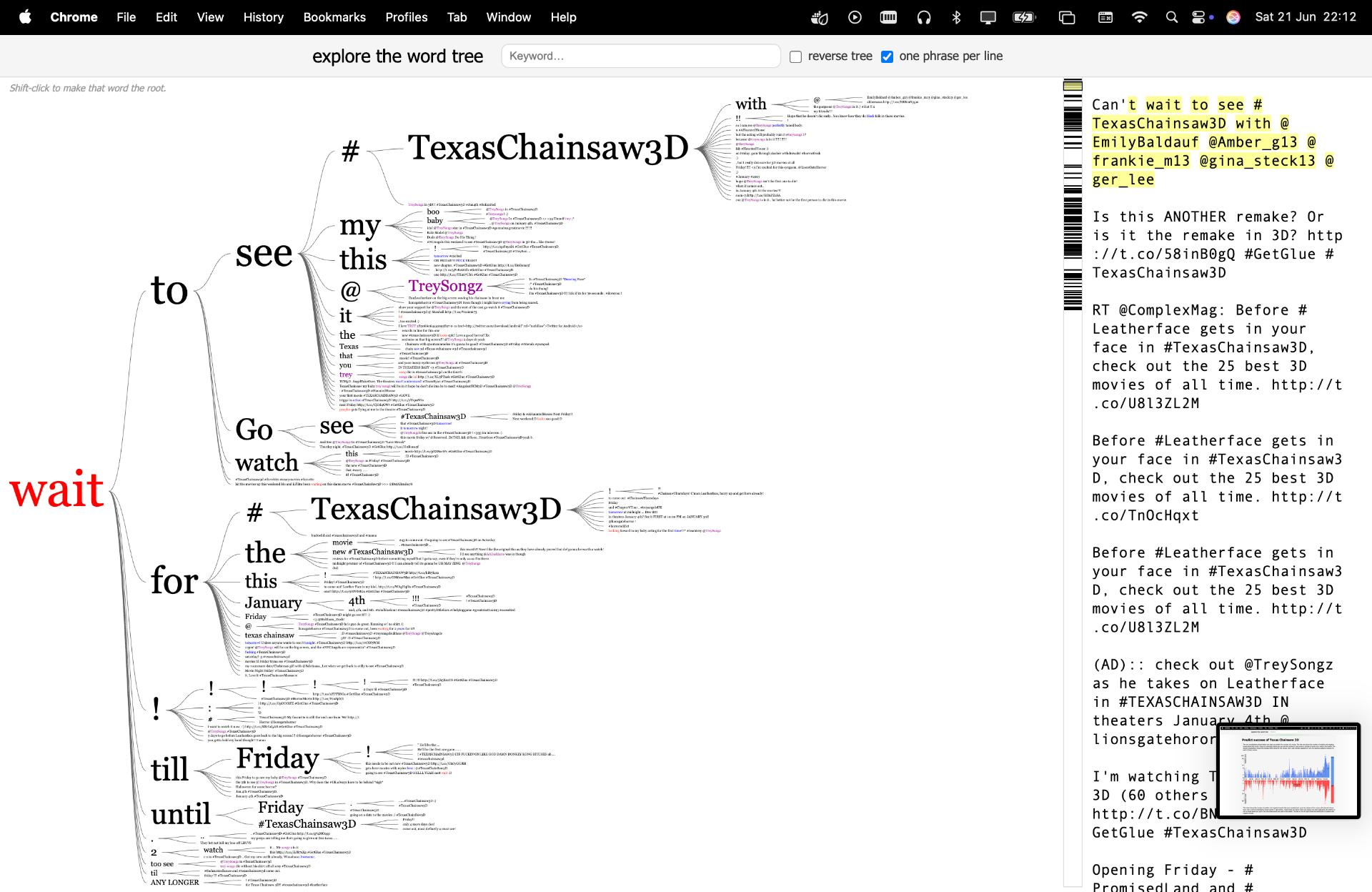The width and height of the screenshot is (1372, 892).
Task: Show date and time Sat 21 Jun 22:12
Action: 1306,17
